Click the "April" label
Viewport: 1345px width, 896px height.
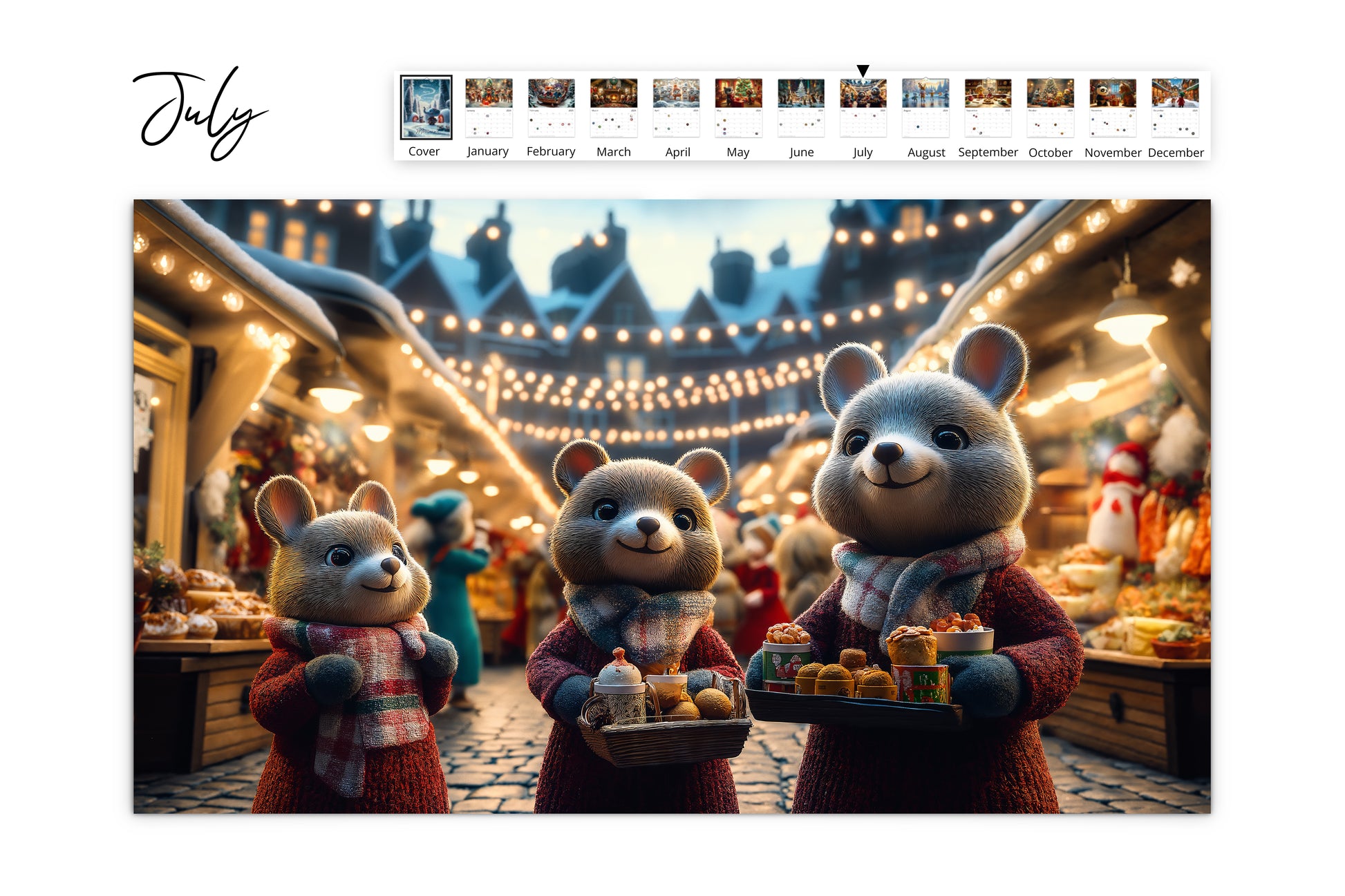[677, 152]
